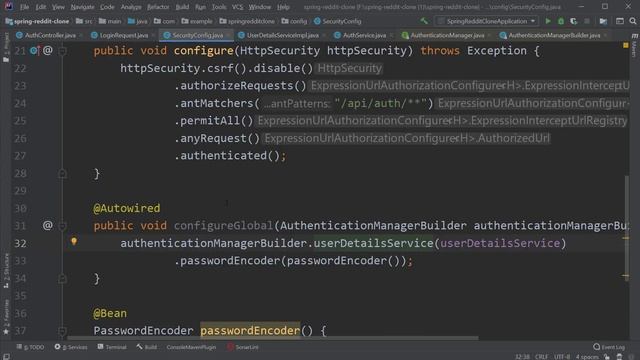640x360 pixels.
Task: Open the Terminal tool window
Action: coord(112,347)
